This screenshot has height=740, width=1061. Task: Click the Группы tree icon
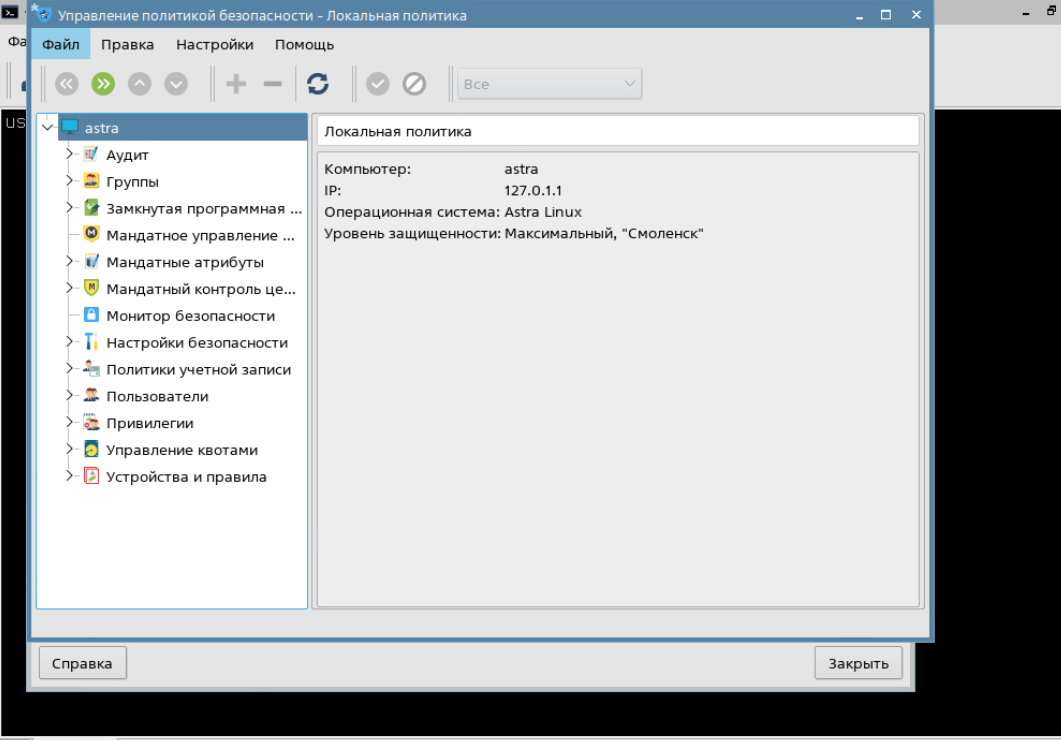coord(91,181)
